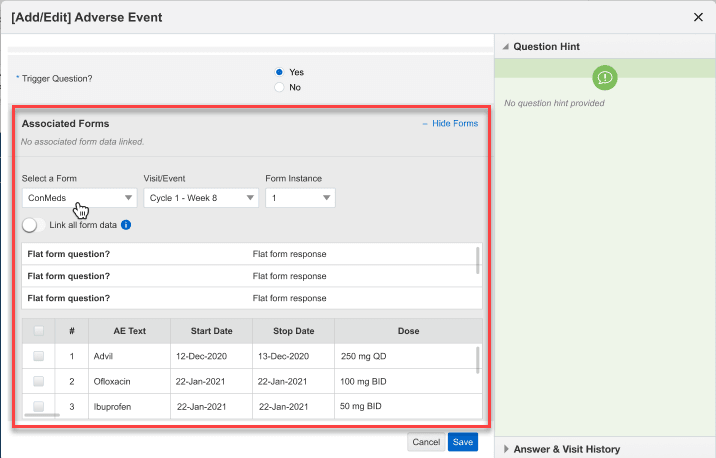The height and width of the screenshot is (458, 716).
Task: Click the 13-Dec-2020 stop date cell
Action: pos(294,356)
